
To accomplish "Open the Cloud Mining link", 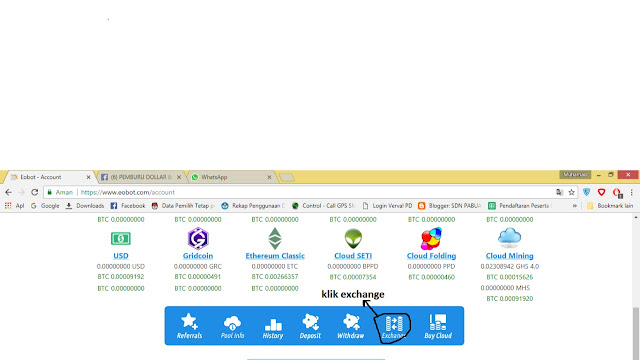I will tap(509, 256).
